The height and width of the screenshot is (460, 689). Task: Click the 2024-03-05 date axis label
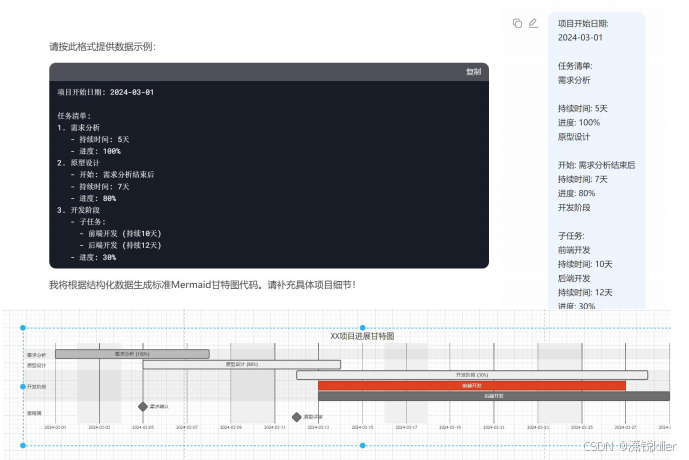click(143, 427)
